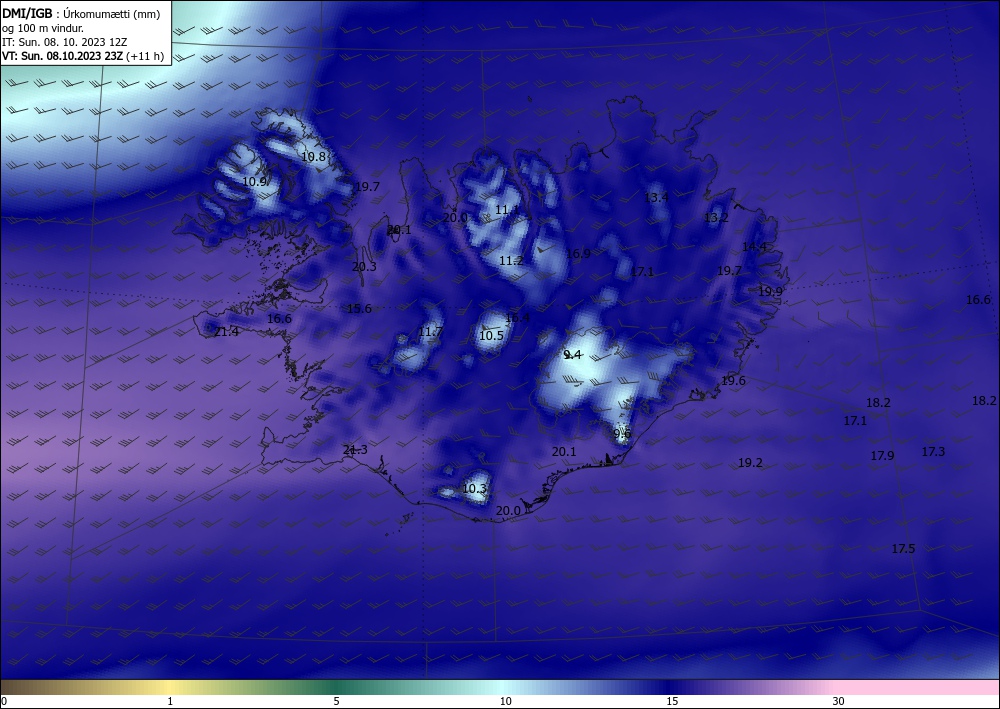Click the map value 19.6
1000x709 pixels.
pyautogui.click(x=733, y=381)
